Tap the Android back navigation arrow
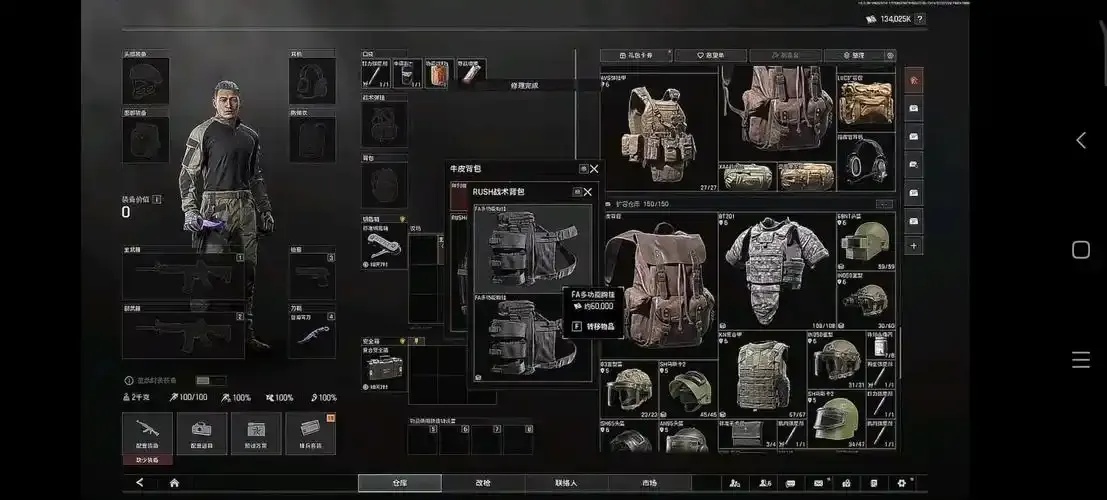The width and height of the screenshot is (1107, 500). [1081, 140]
